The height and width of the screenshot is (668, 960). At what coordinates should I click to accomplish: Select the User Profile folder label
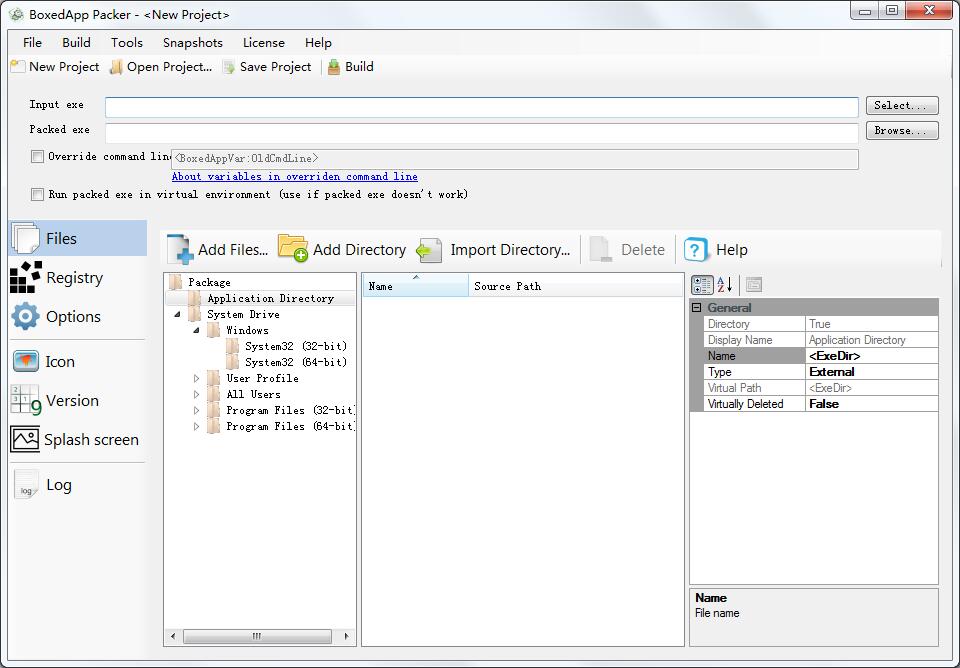coord(263,378)
